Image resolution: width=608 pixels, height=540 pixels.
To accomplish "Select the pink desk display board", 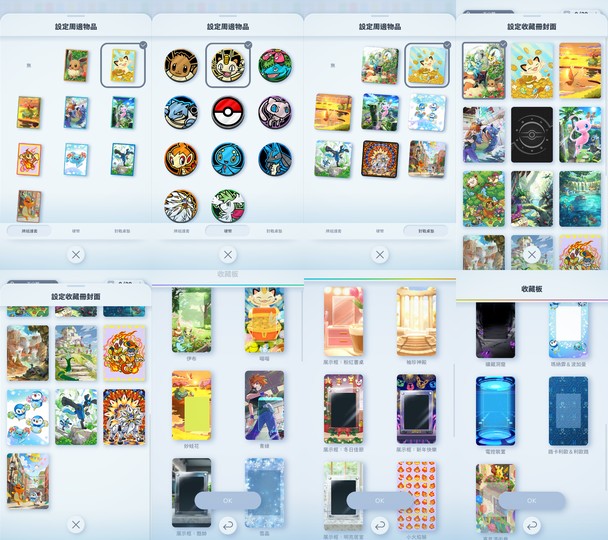I will click(344, 322).
